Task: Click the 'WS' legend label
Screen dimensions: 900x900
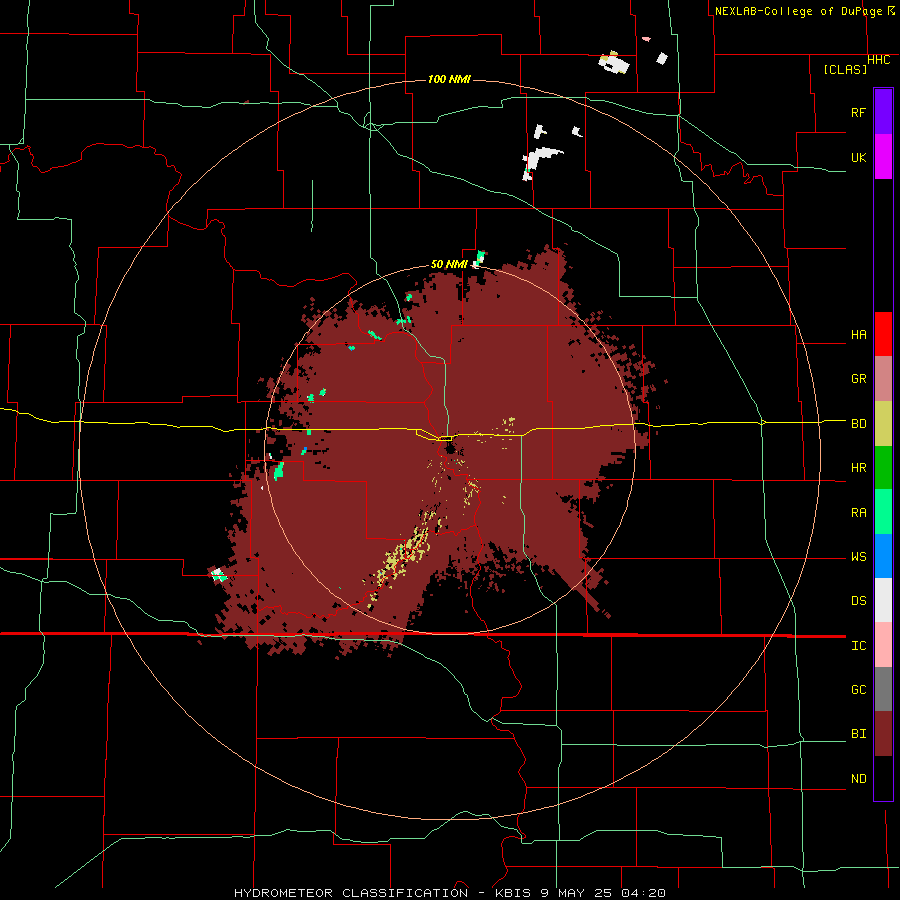Action: (858, 557)
